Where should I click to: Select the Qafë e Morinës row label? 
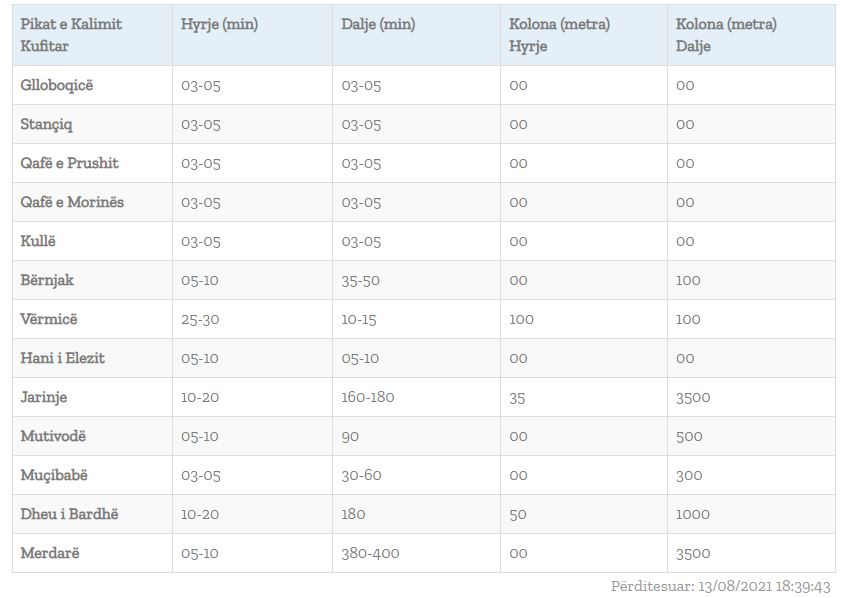pos(72,202)
